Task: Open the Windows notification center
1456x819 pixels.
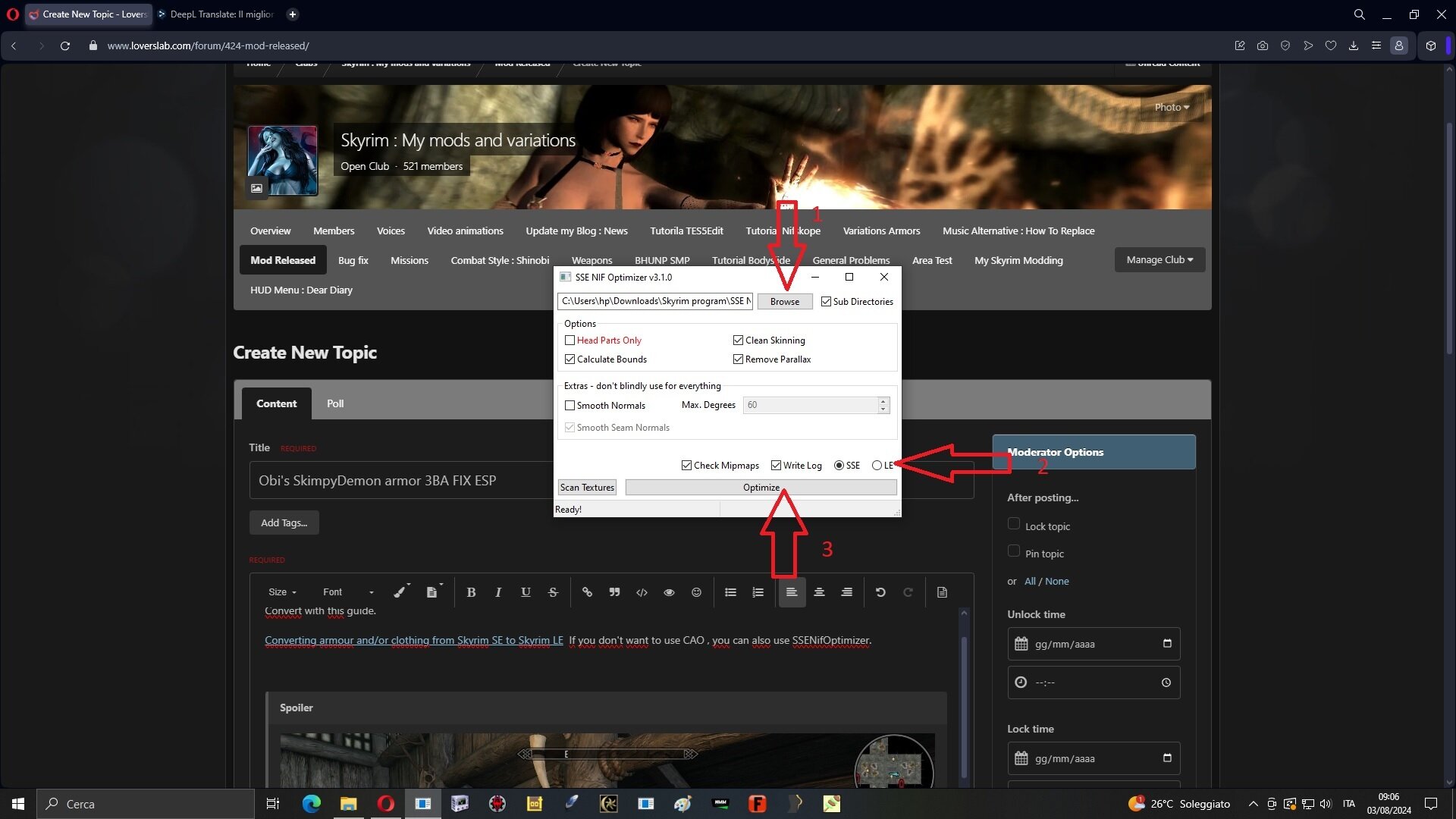Action: [1431, 804]
